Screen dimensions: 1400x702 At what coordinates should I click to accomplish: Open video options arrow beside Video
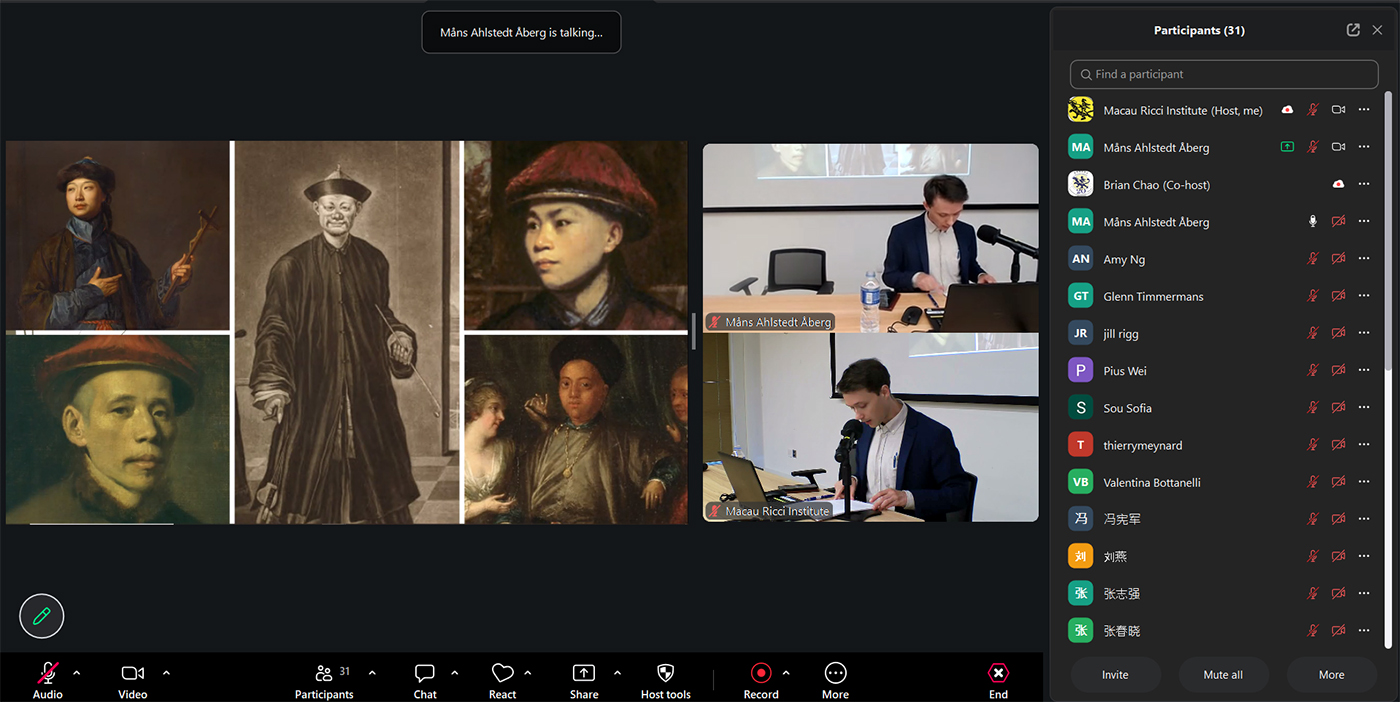pos(166,673)
